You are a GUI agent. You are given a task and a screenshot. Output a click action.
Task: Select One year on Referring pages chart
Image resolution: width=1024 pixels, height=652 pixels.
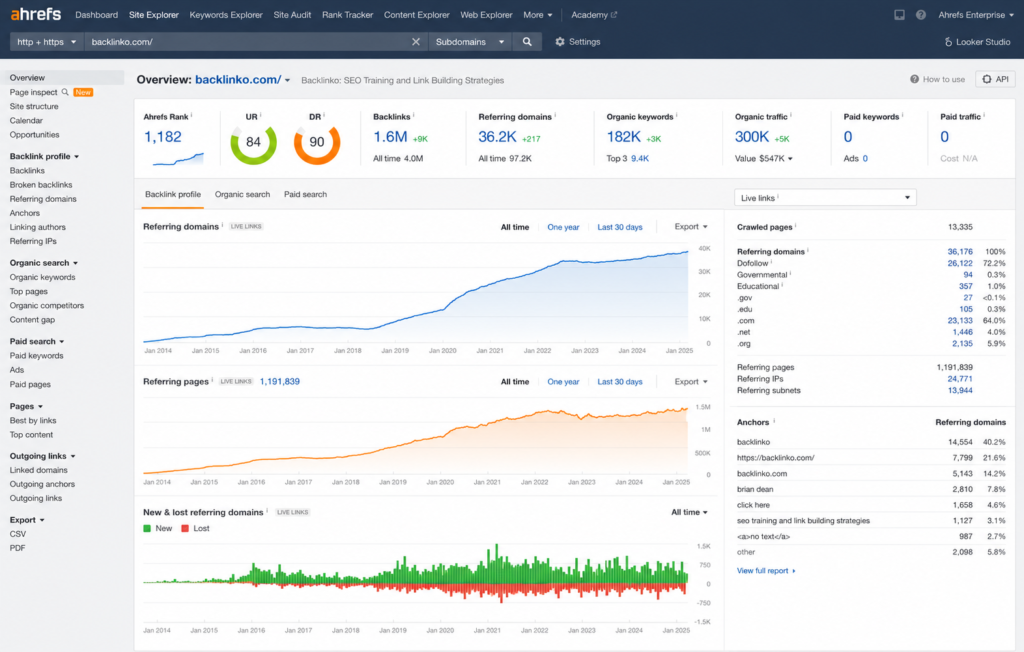563,382
